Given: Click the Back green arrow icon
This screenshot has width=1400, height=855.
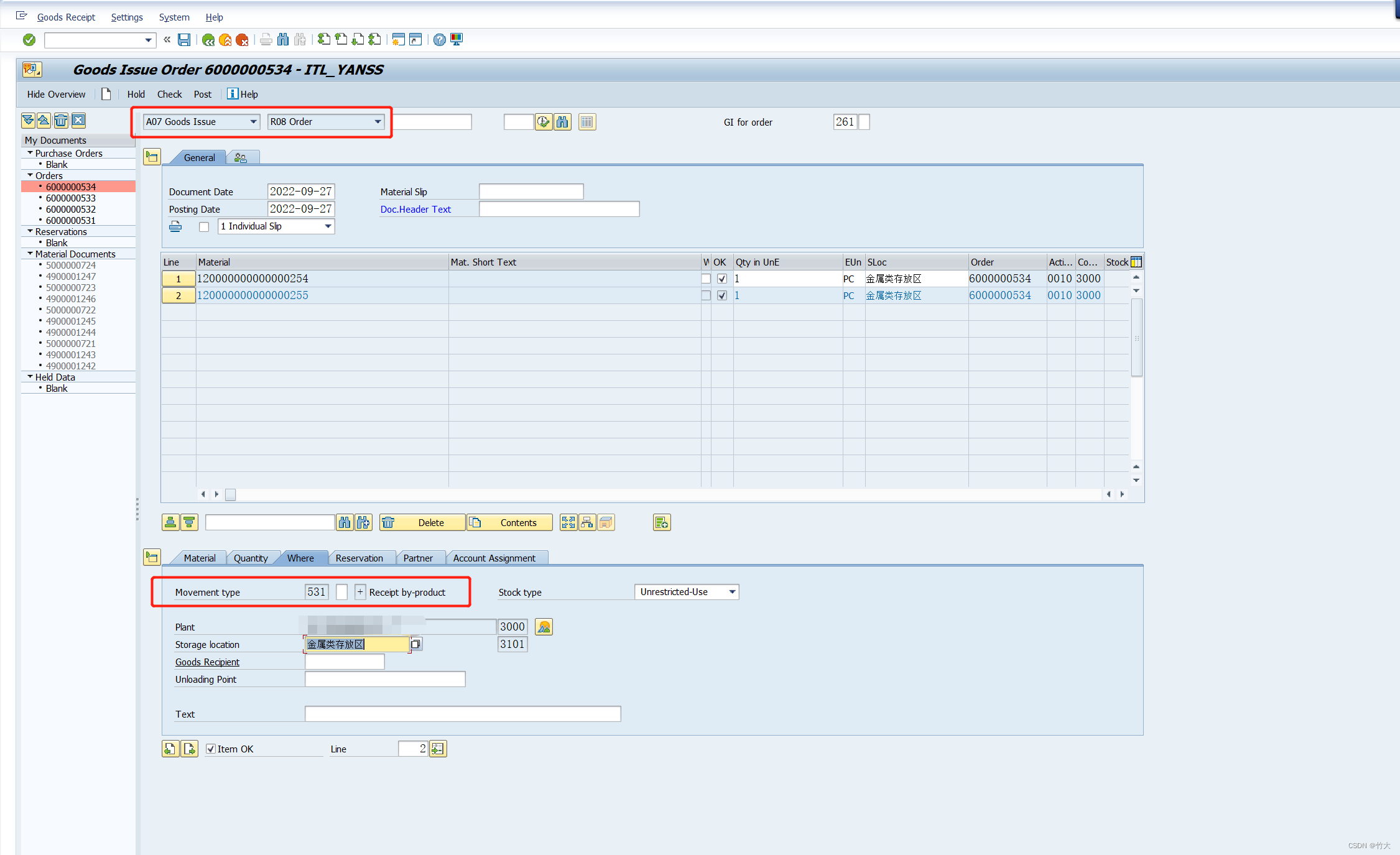Looking at the screenshot, I should (208, 39).
